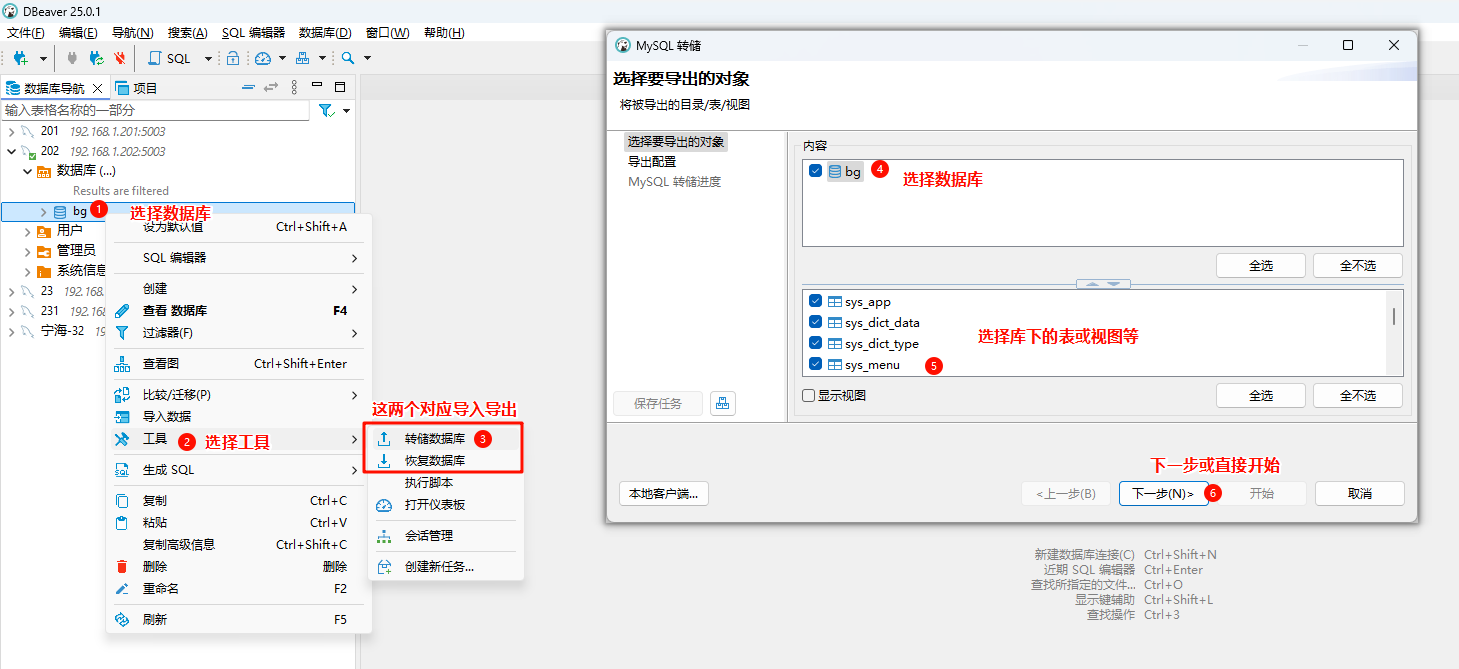Viewport: 1459px width, 669px height.
Task: Toggle the sys_dict_type checkbox
Action: (x=816, y=344)
